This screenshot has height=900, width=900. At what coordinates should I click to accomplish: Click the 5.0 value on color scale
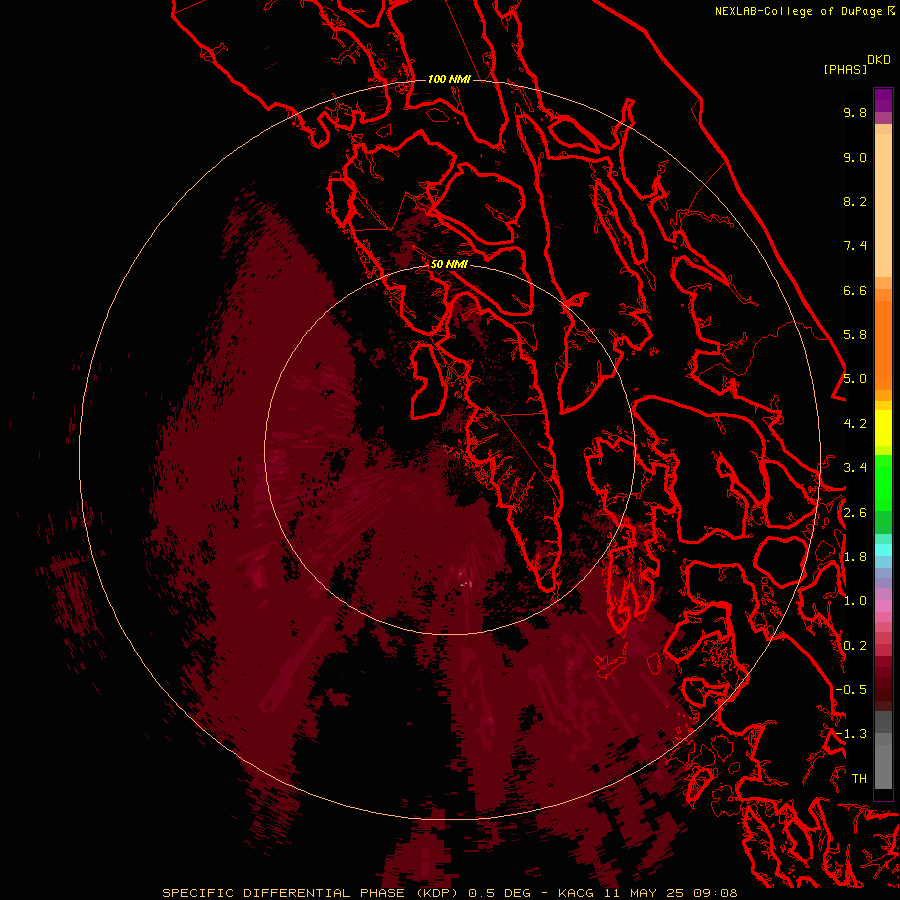(855, 379)
